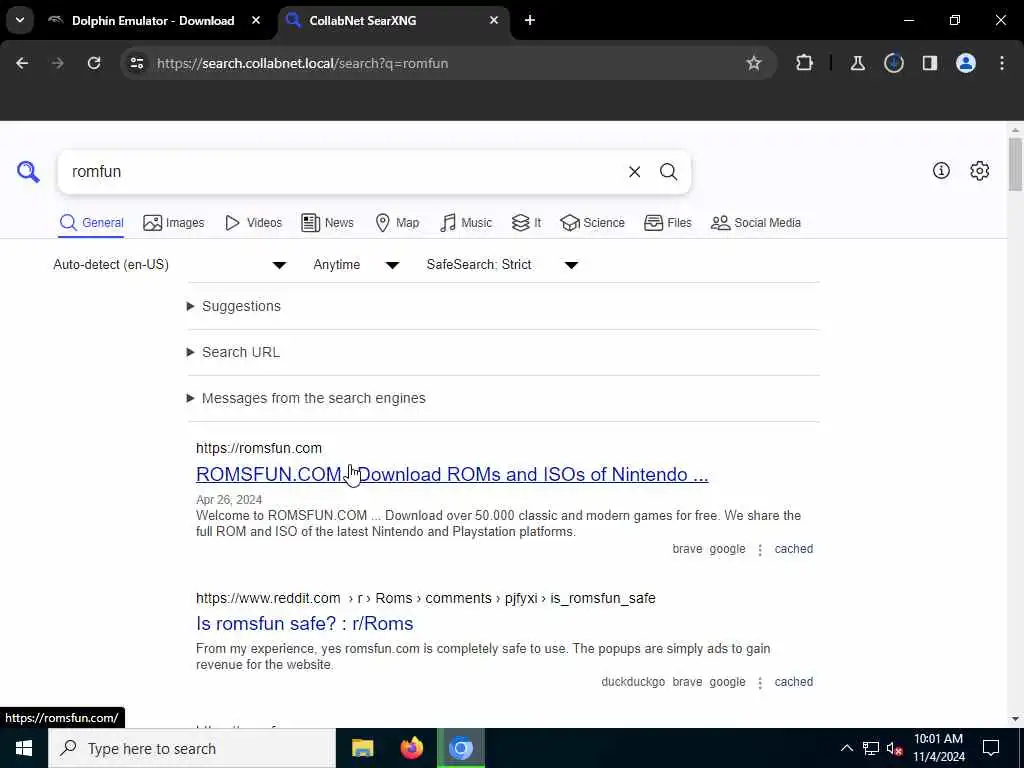The height and width of the screenshot is (768, 1024).
Task: Go back using browser back arrow
Action: (x=22, y=63)
